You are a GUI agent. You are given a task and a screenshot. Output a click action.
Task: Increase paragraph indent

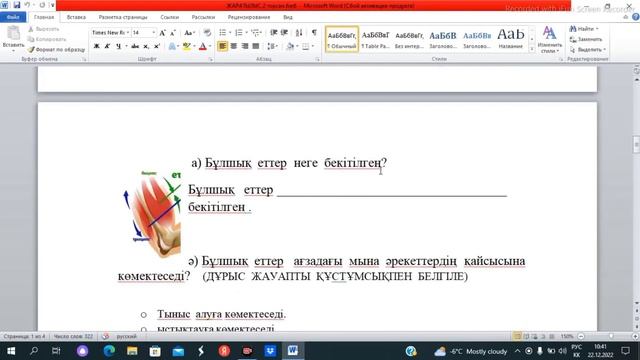click(x=284, y=33)
